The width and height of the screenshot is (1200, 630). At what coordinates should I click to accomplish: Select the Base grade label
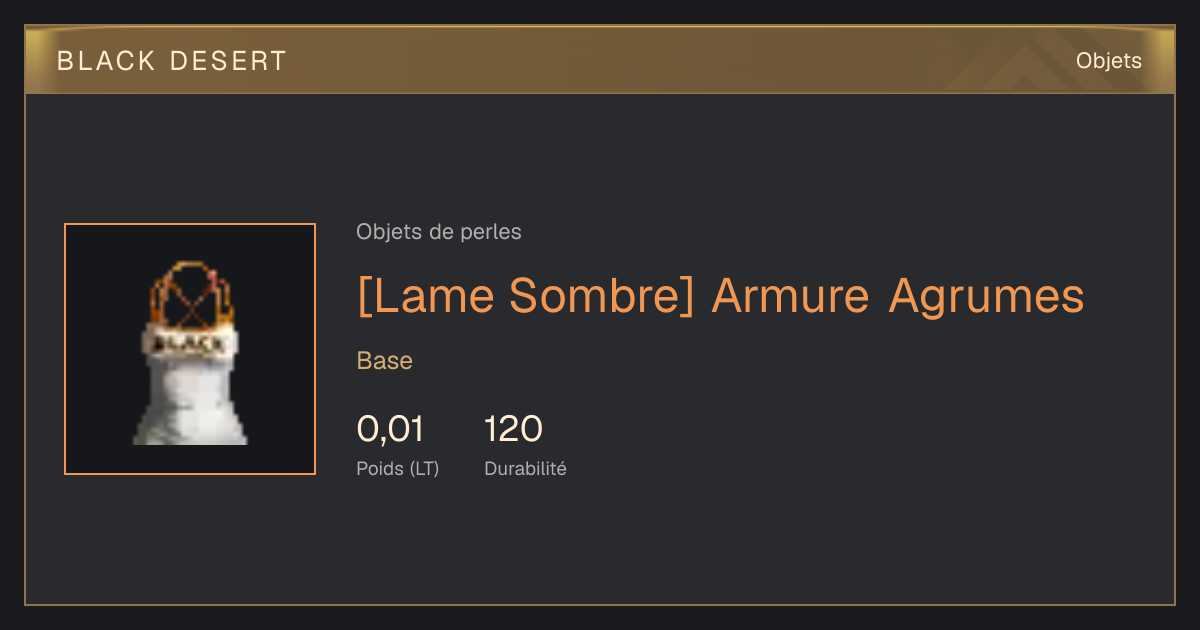click(385, 361)
